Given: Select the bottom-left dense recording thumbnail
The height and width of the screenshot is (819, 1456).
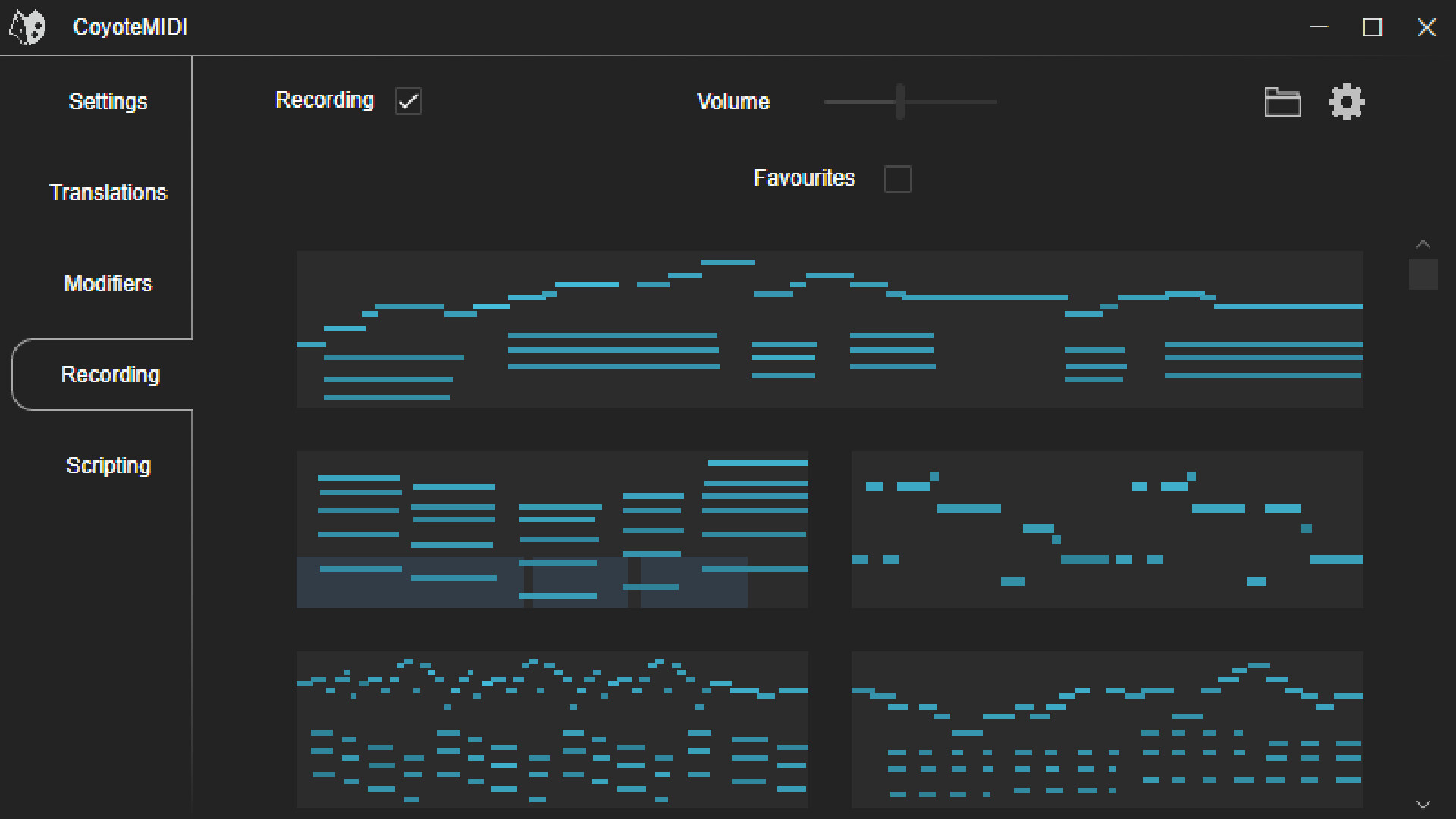Looking at the screenshot, I should coord(552,730).
